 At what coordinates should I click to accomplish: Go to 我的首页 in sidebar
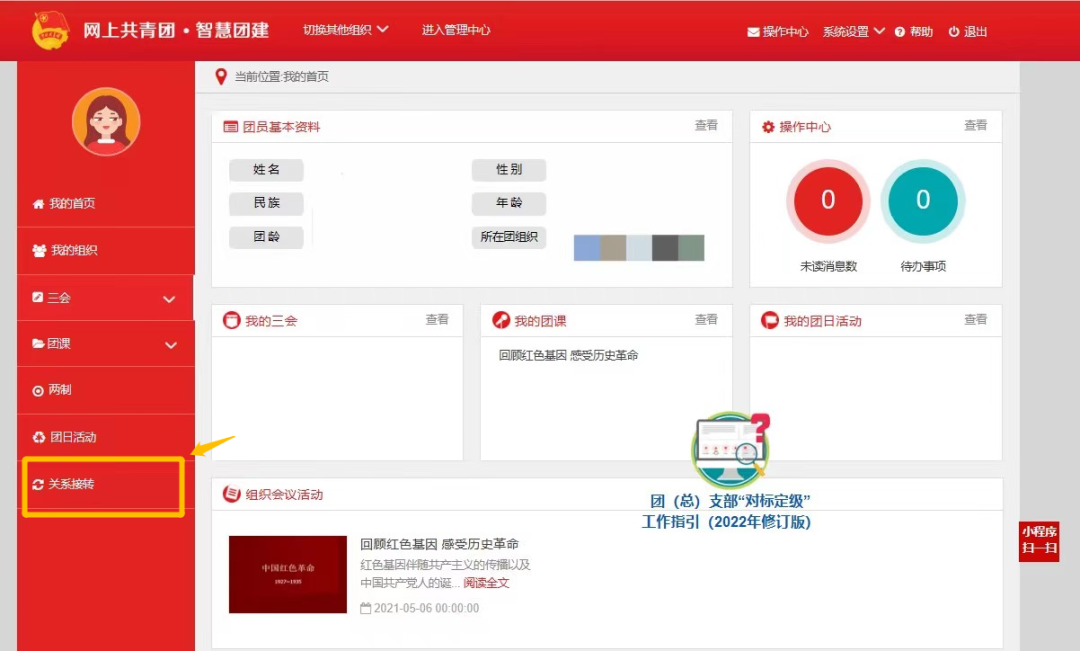(x=72, y=204)
